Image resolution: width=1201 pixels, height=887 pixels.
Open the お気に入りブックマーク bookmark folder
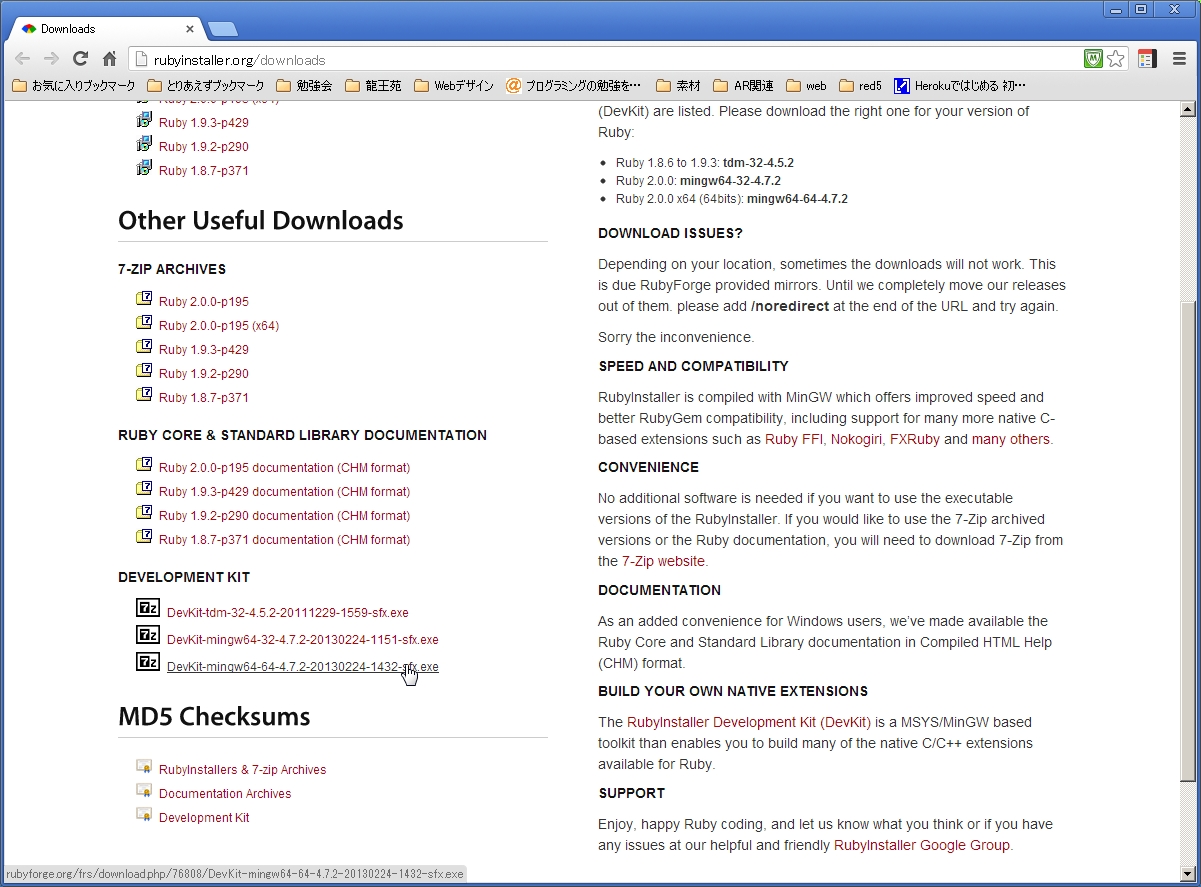[73, 86]
